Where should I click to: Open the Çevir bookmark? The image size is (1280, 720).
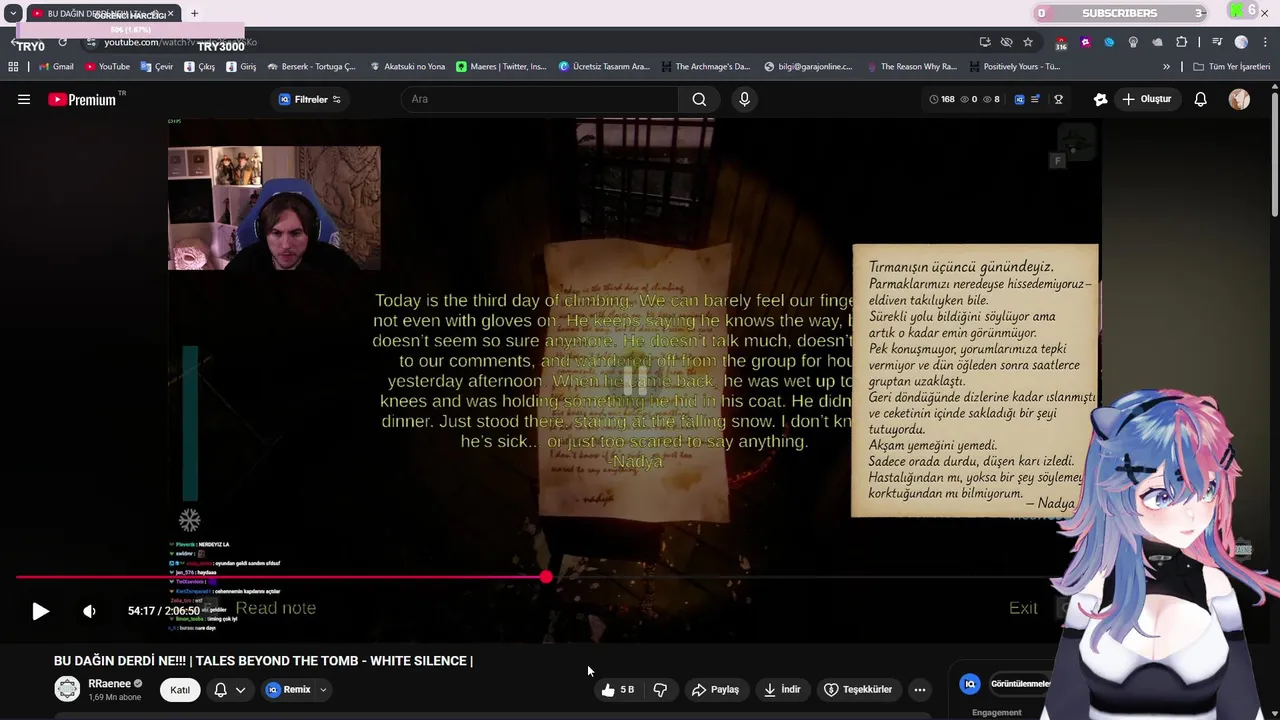156,67
